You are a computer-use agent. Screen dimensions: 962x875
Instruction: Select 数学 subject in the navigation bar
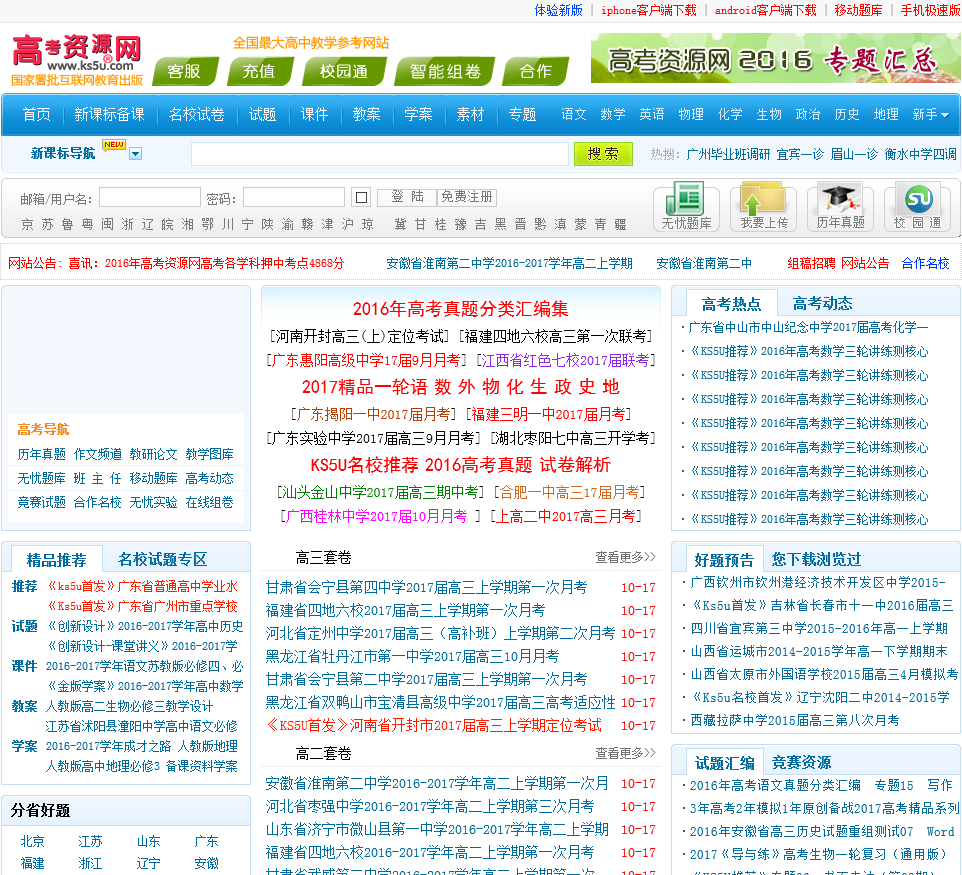click(613, 115)
